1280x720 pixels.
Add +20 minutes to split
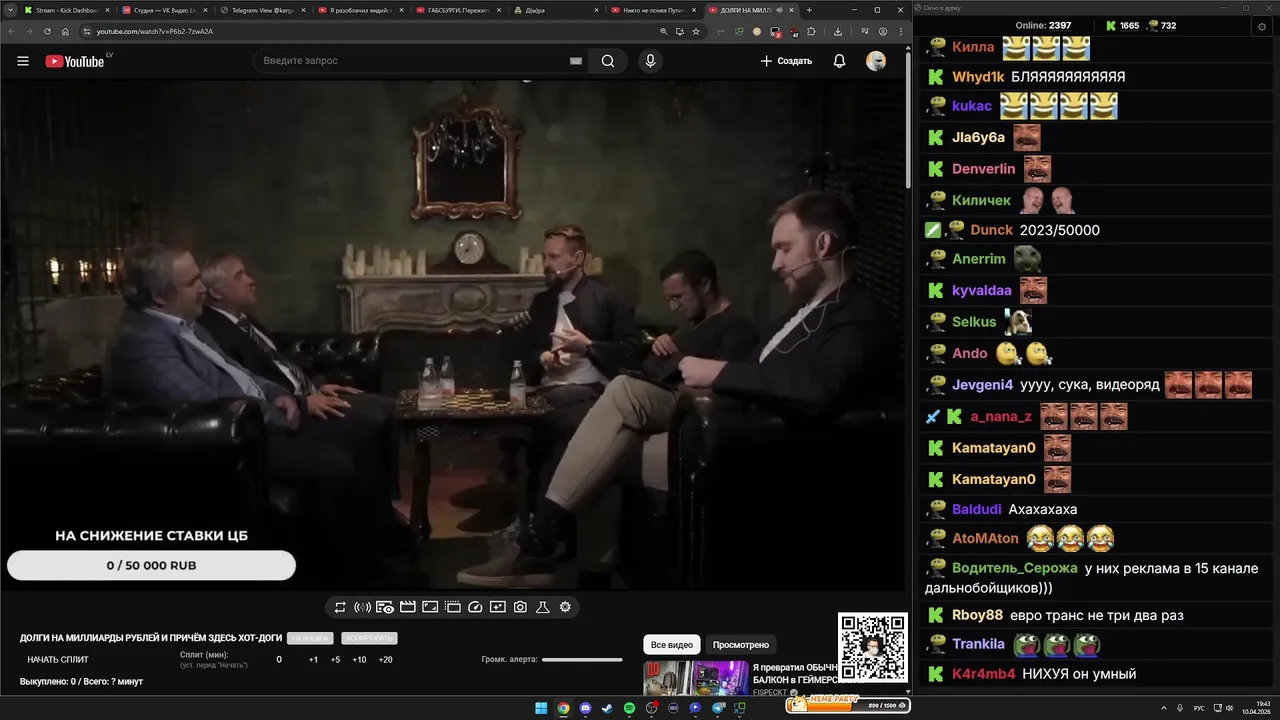386,660
